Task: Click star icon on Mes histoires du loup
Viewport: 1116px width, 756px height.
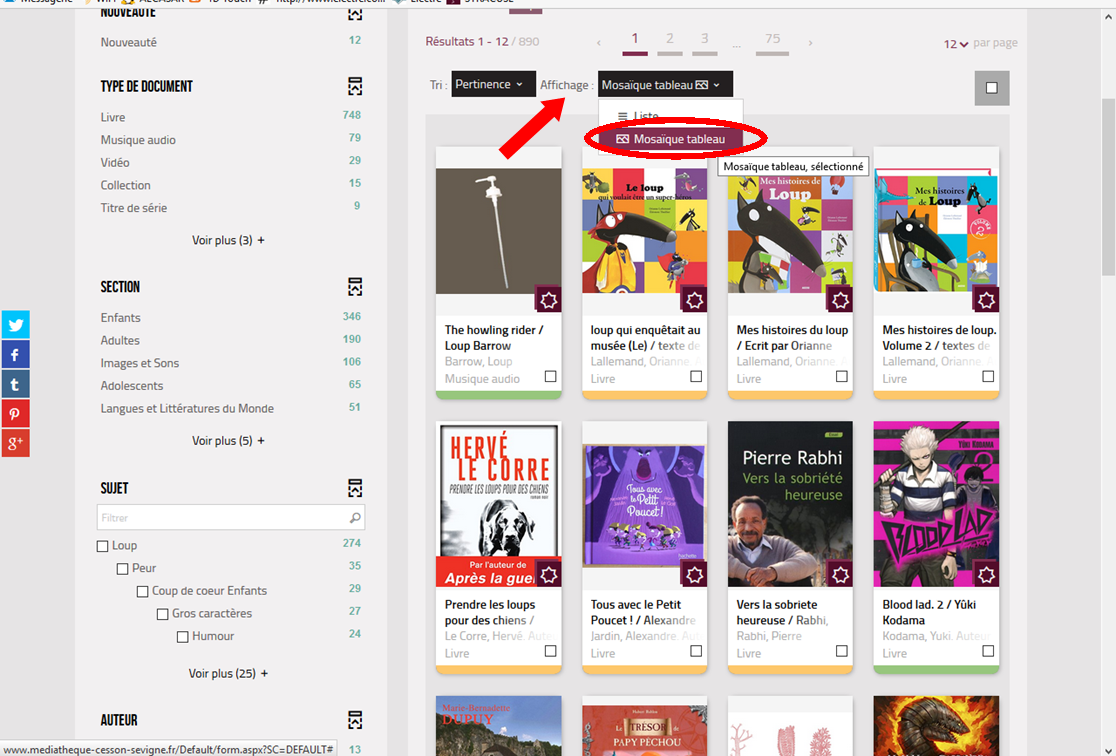Action: point(840,300)
